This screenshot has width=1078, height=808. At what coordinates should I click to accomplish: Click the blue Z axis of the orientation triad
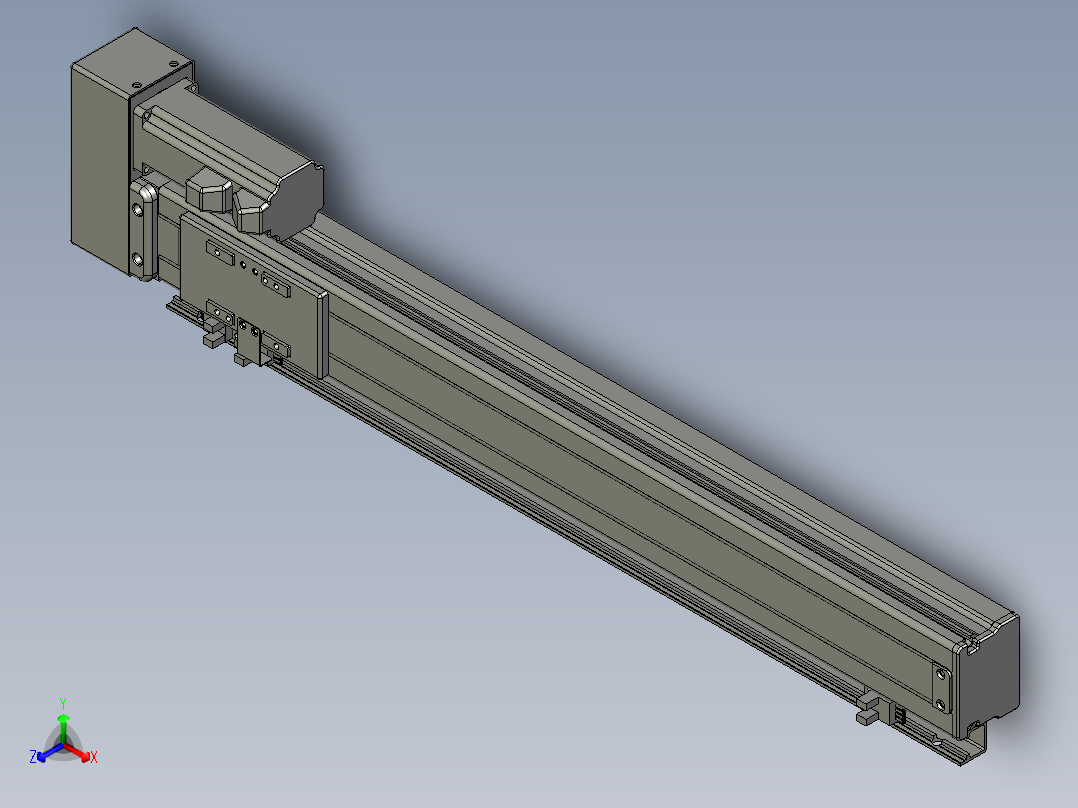47,753
